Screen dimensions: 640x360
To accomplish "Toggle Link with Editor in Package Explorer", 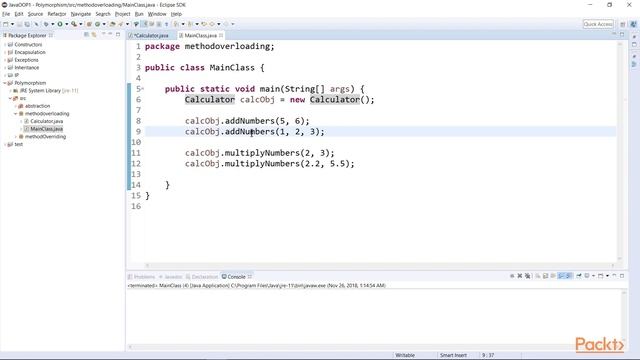I will click(94, 35).
